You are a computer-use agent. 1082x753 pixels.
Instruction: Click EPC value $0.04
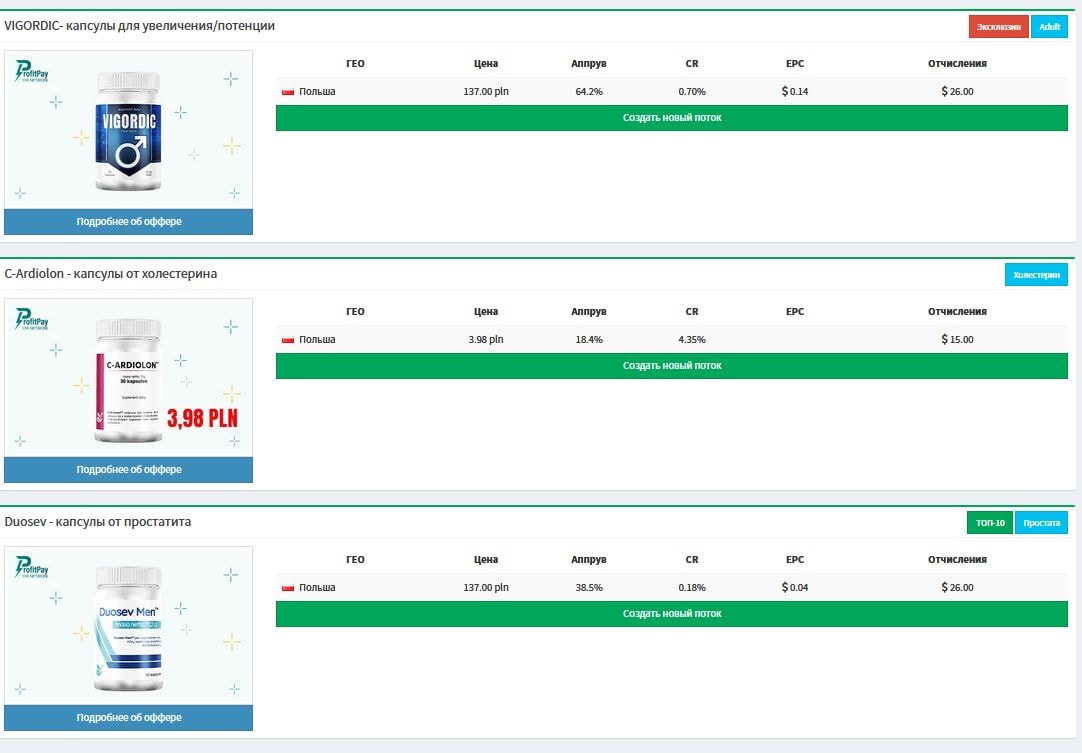795,588
